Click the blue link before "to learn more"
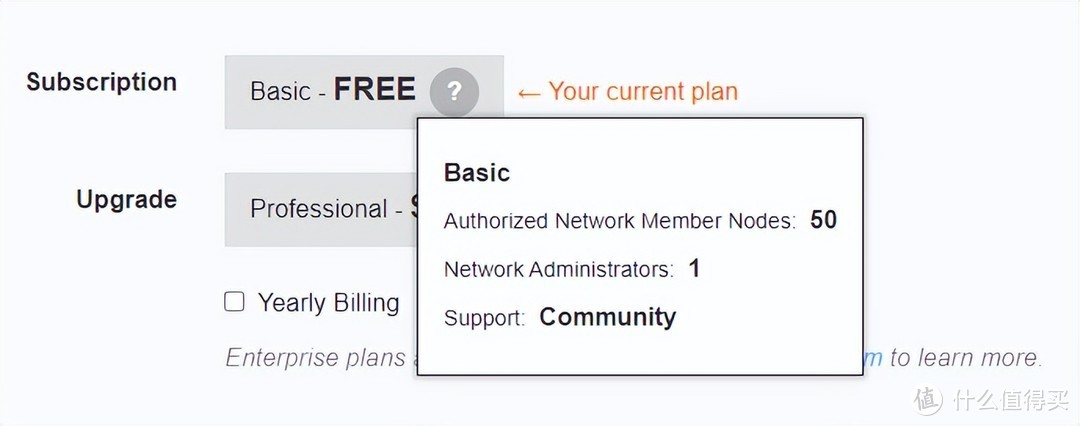Image resolution: width=1080 pixels, height=426 pixels. click(x=873, y=357)
